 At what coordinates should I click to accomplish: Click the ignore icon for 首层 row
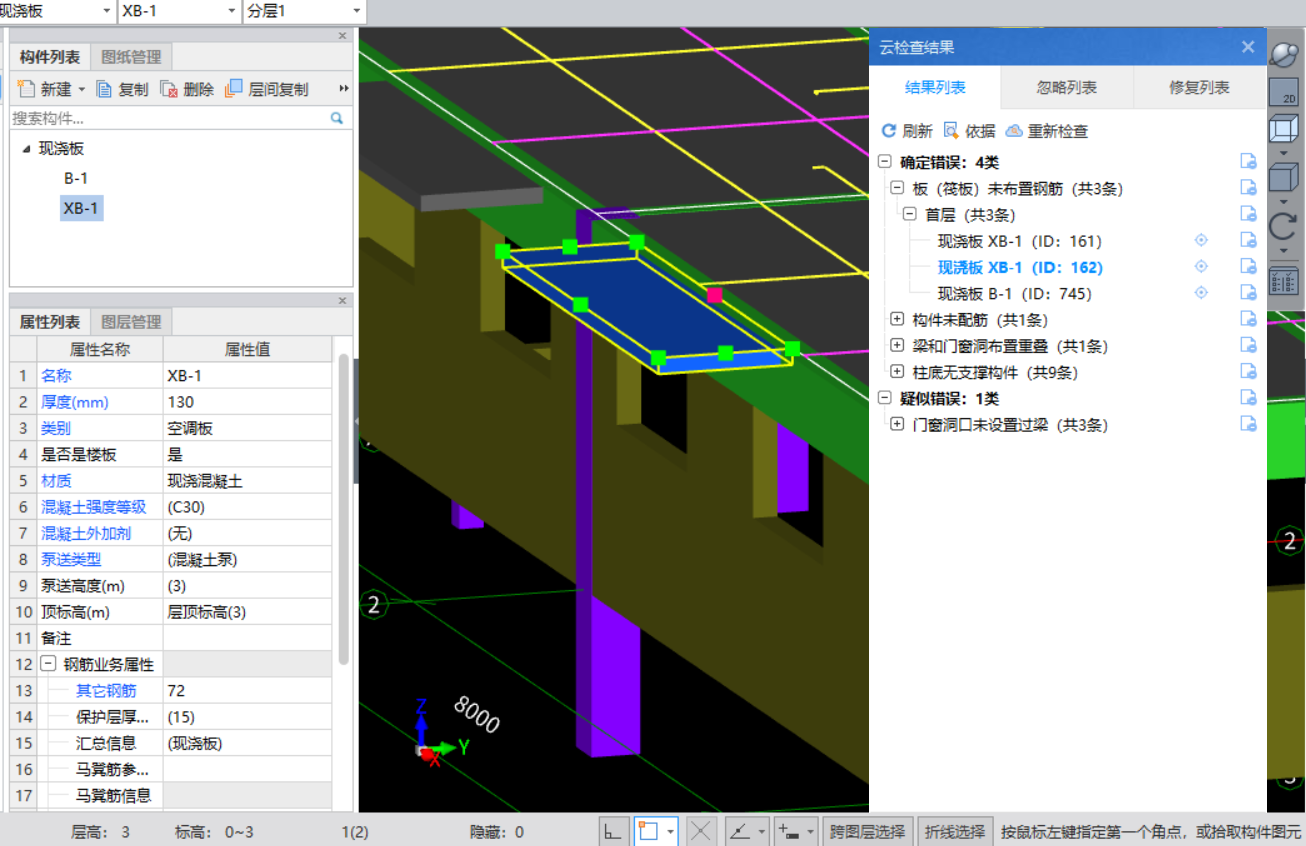tap(1248, 213)
